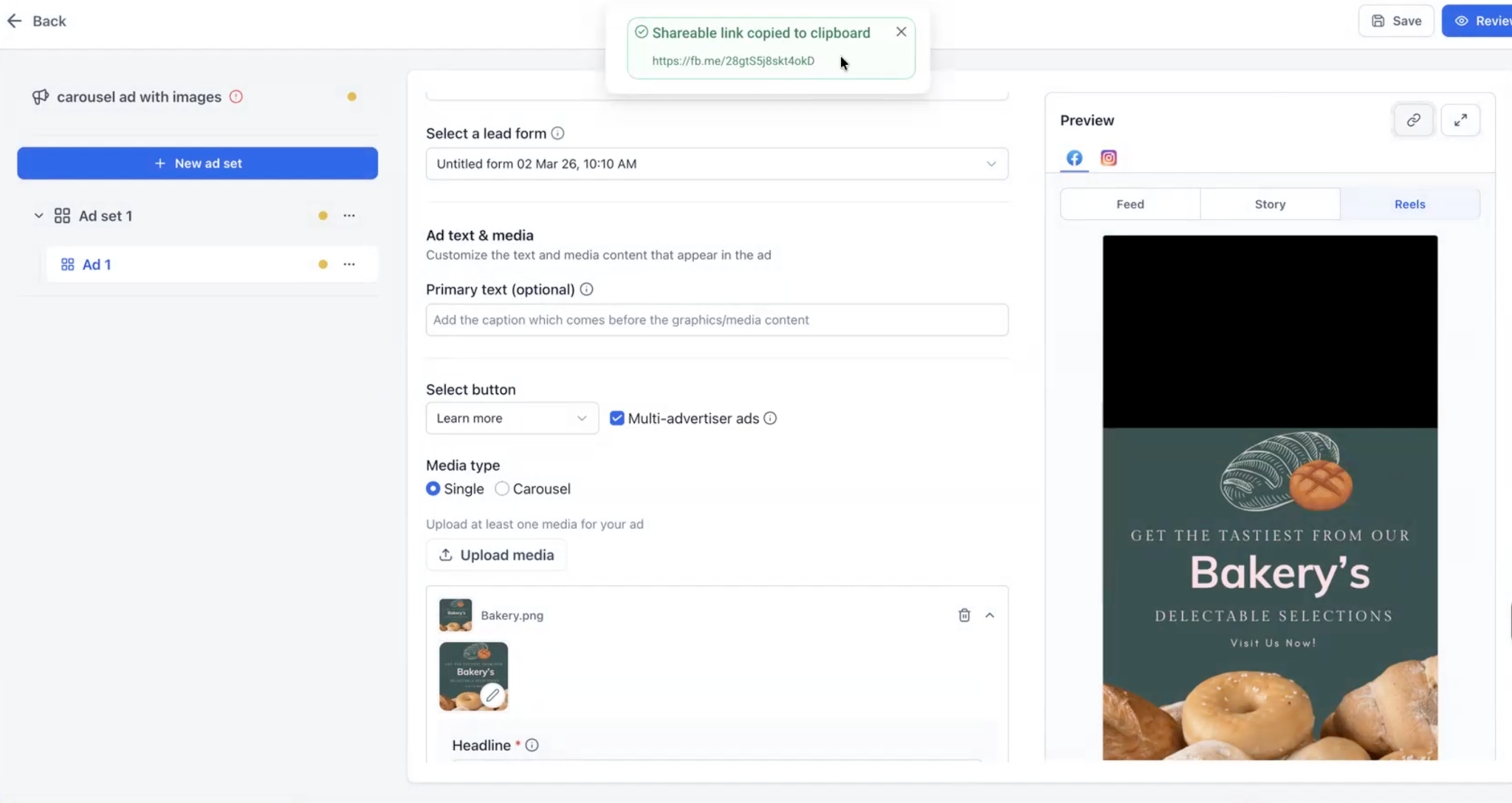This screenshot has width=1512, height=803.
Task: Delete Bakery.png with trash icon
Action: [x=963, y=615]
